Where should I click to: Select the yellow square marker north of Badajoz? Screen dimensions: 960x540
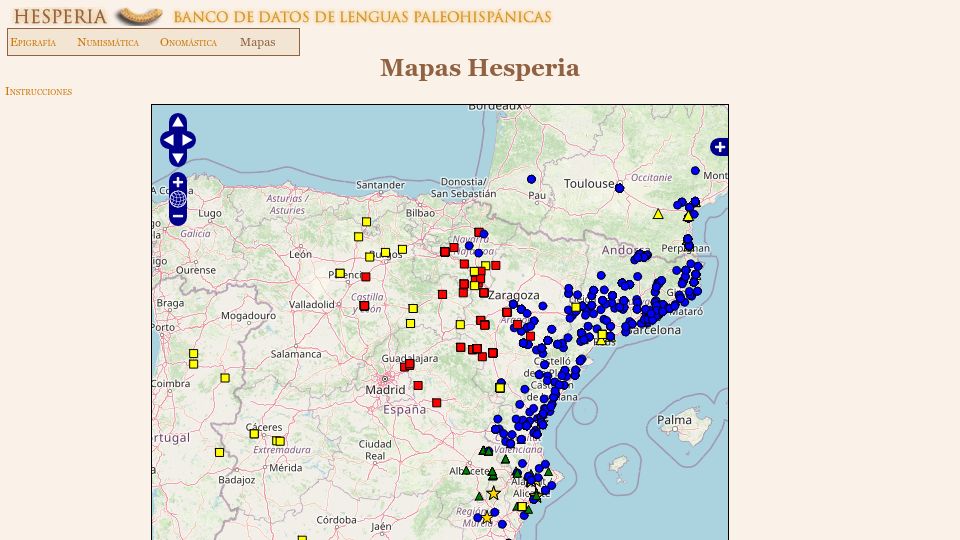coord(219,452)
